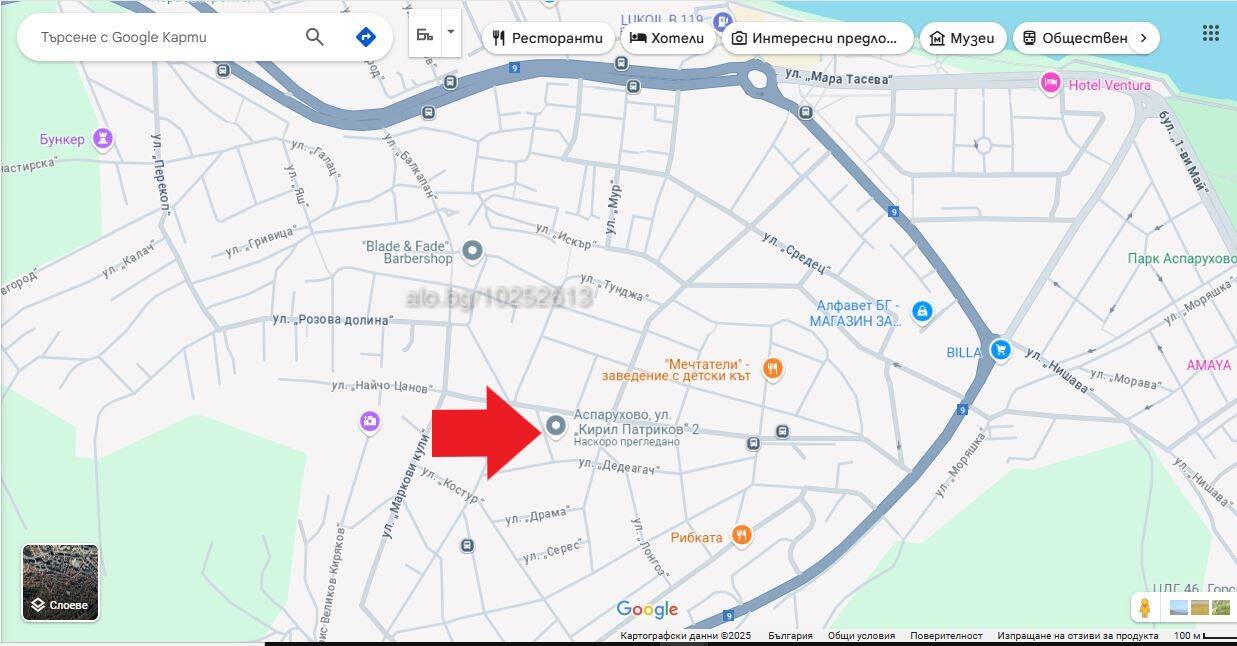
Task: Click the Google logo on the map
Action: 647,609
